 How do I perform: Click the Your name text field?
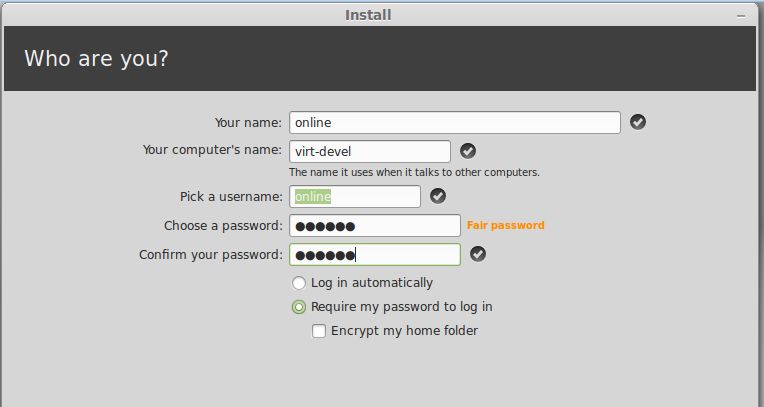coord(455,122)
